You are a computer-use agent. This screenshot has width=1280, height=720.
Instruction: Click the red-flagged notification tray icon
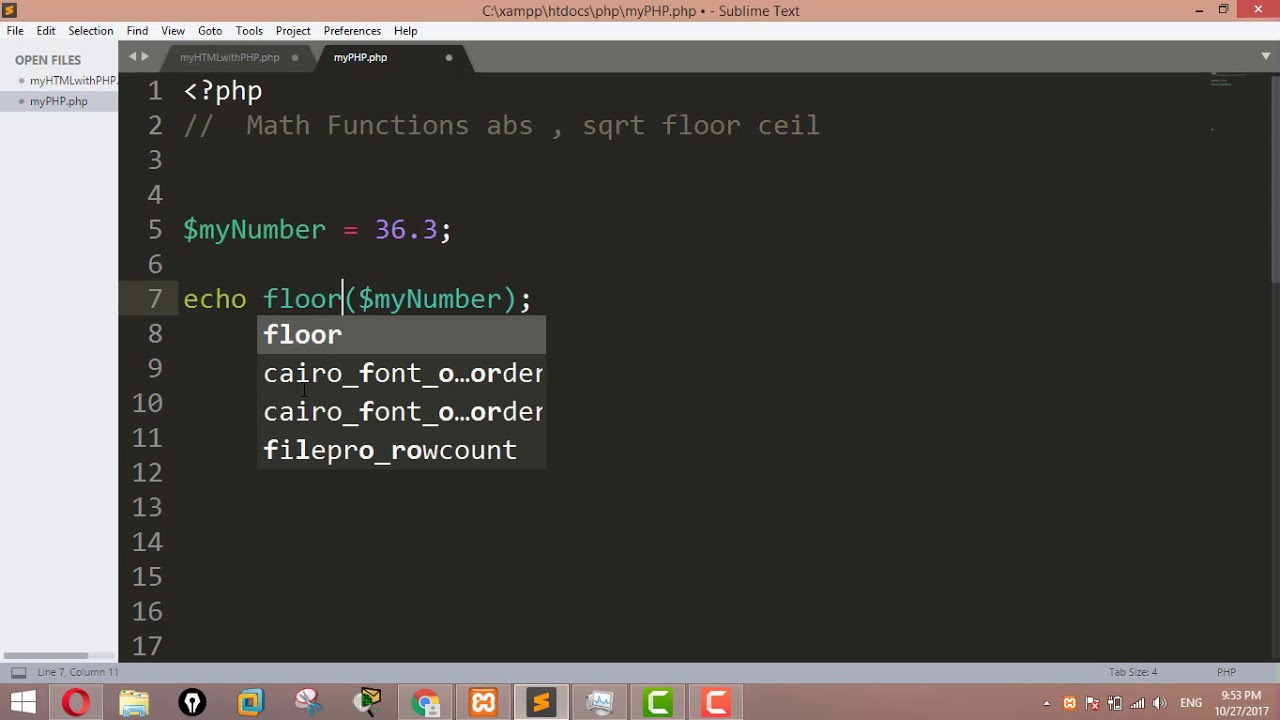click(x=1093, y=703)
